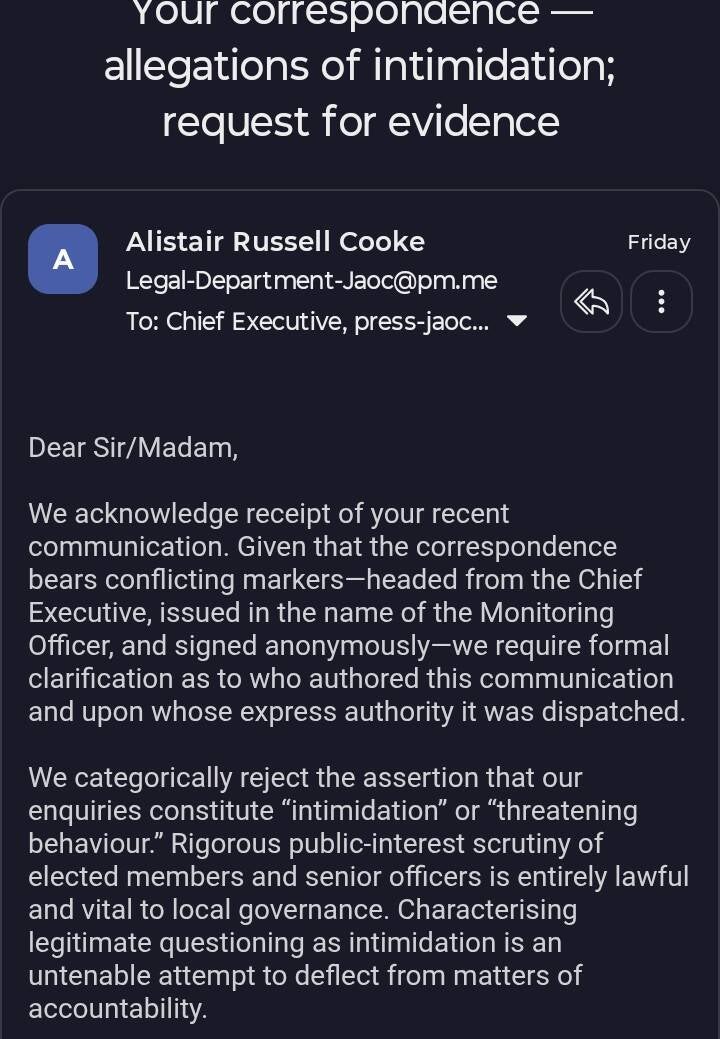Tap the subject line 'allegations of intimidation;'
Image resolution: width=720 pixels, height=1039 pixels.
coord(360,66)
